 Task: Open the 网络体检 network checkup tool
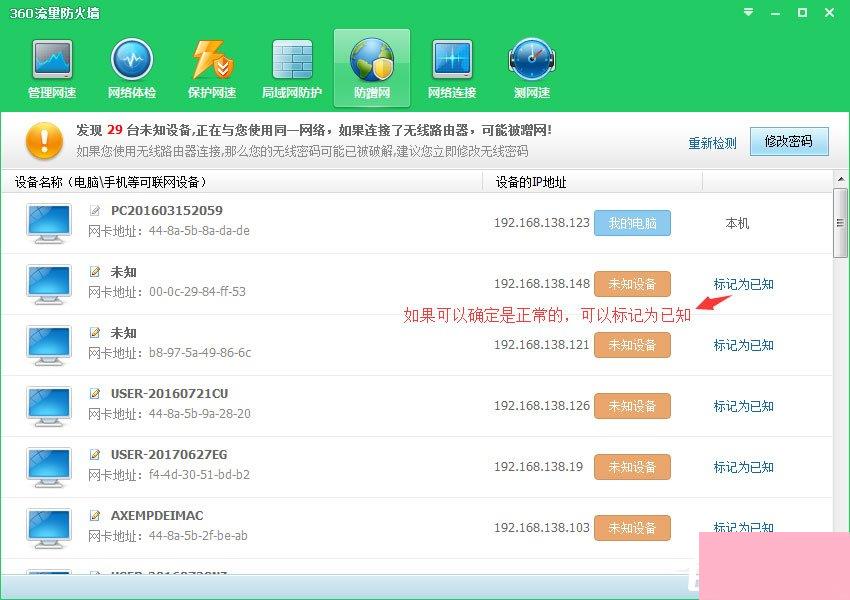(x=132, y=69)
